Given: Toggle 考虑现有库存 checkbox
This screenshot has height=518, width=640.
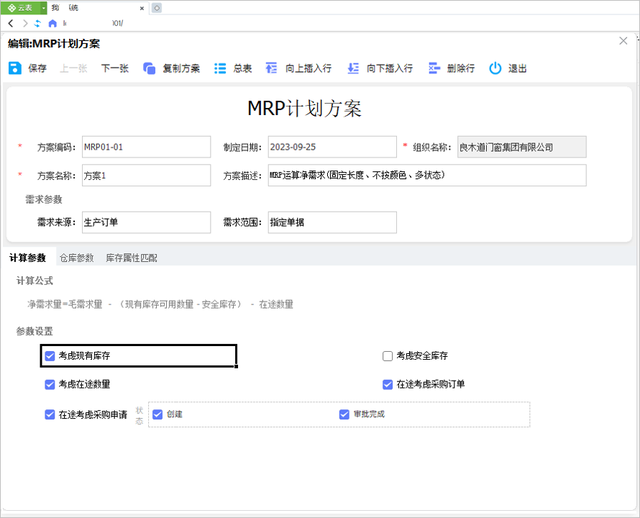Looking at the screenshot, I should 50,356.
